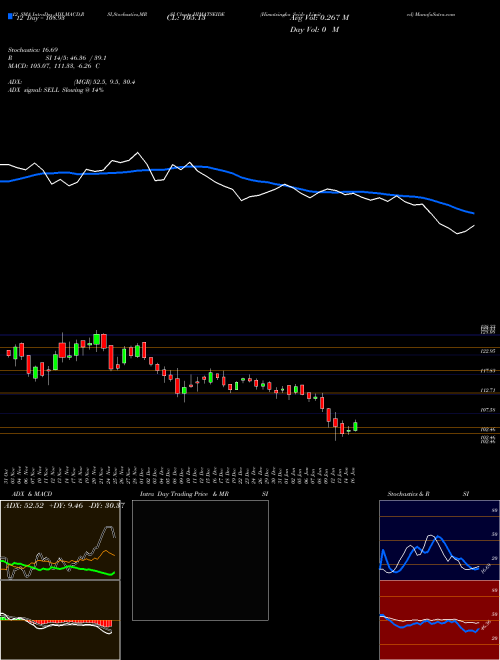Click the red MACD histogram bars

tap(71, 623)
